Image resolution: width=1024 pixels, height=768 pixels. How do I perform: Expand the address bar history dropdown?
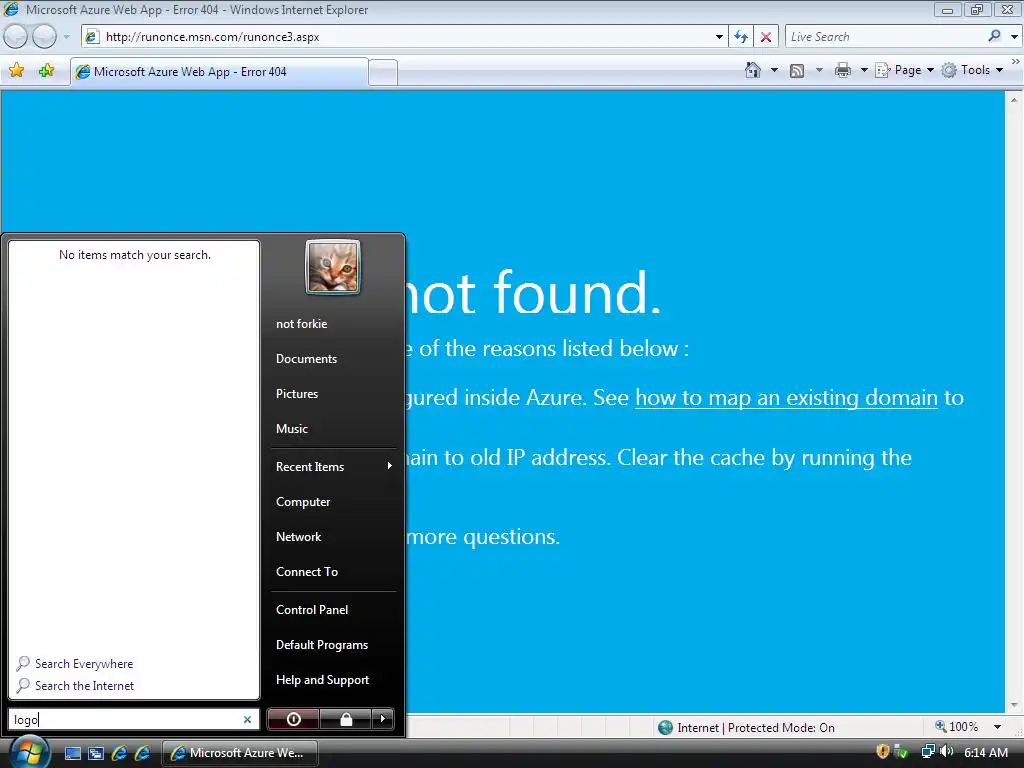tap(719, 37)
